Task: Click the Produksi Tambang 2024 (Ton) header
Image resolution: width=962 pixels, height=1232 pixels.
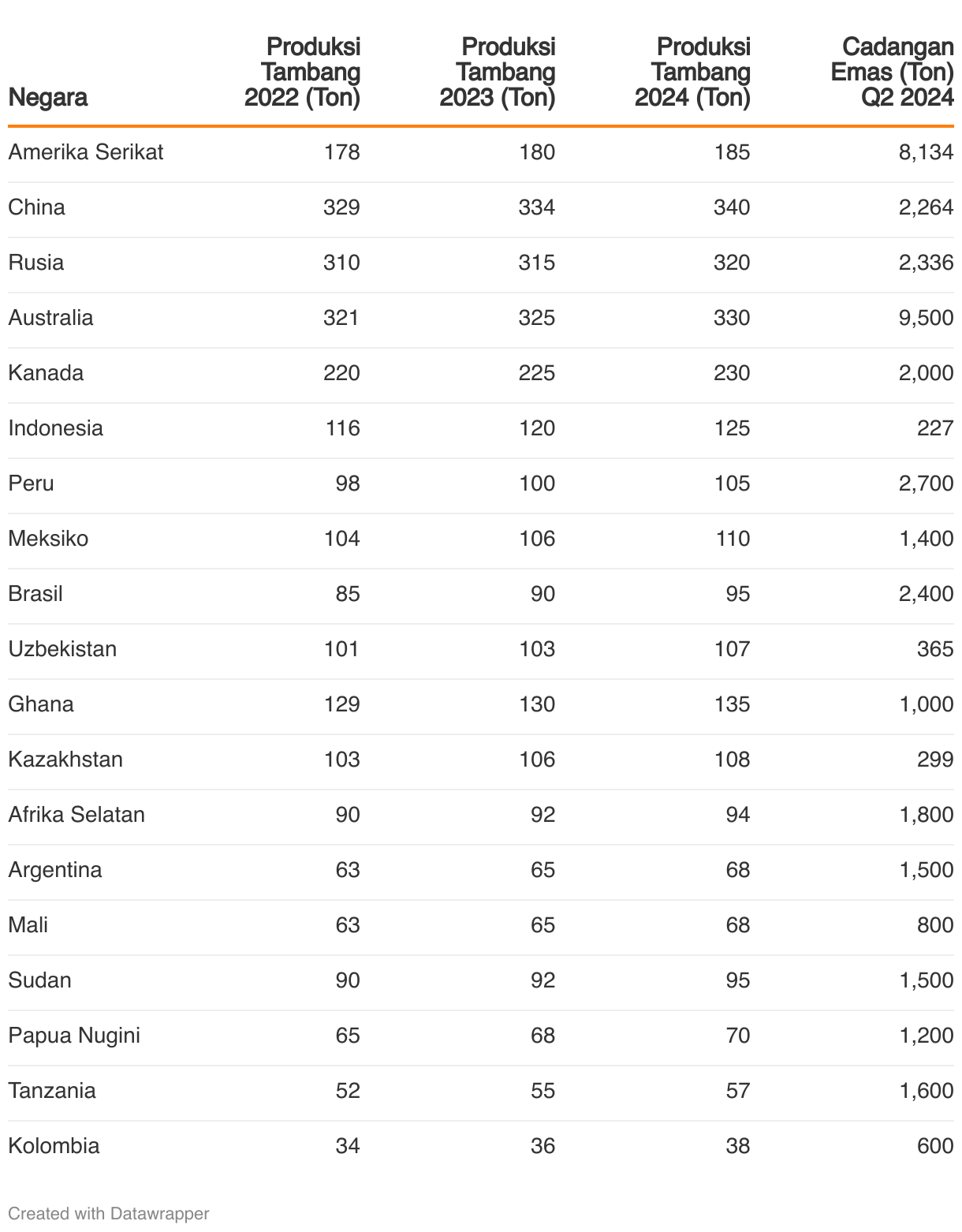Action: point(692,73)
